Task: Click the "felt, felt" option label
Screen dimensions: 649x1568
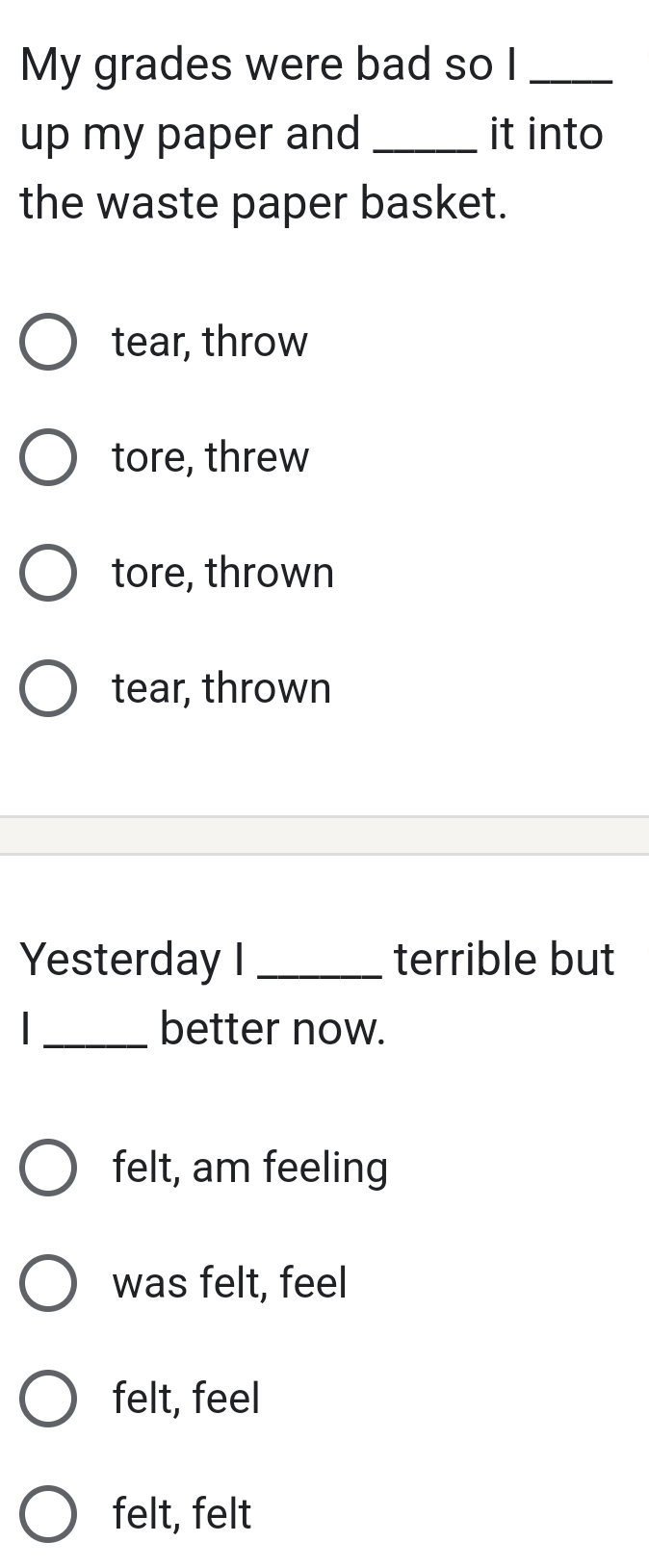Action: click(x=181, y=1514)
